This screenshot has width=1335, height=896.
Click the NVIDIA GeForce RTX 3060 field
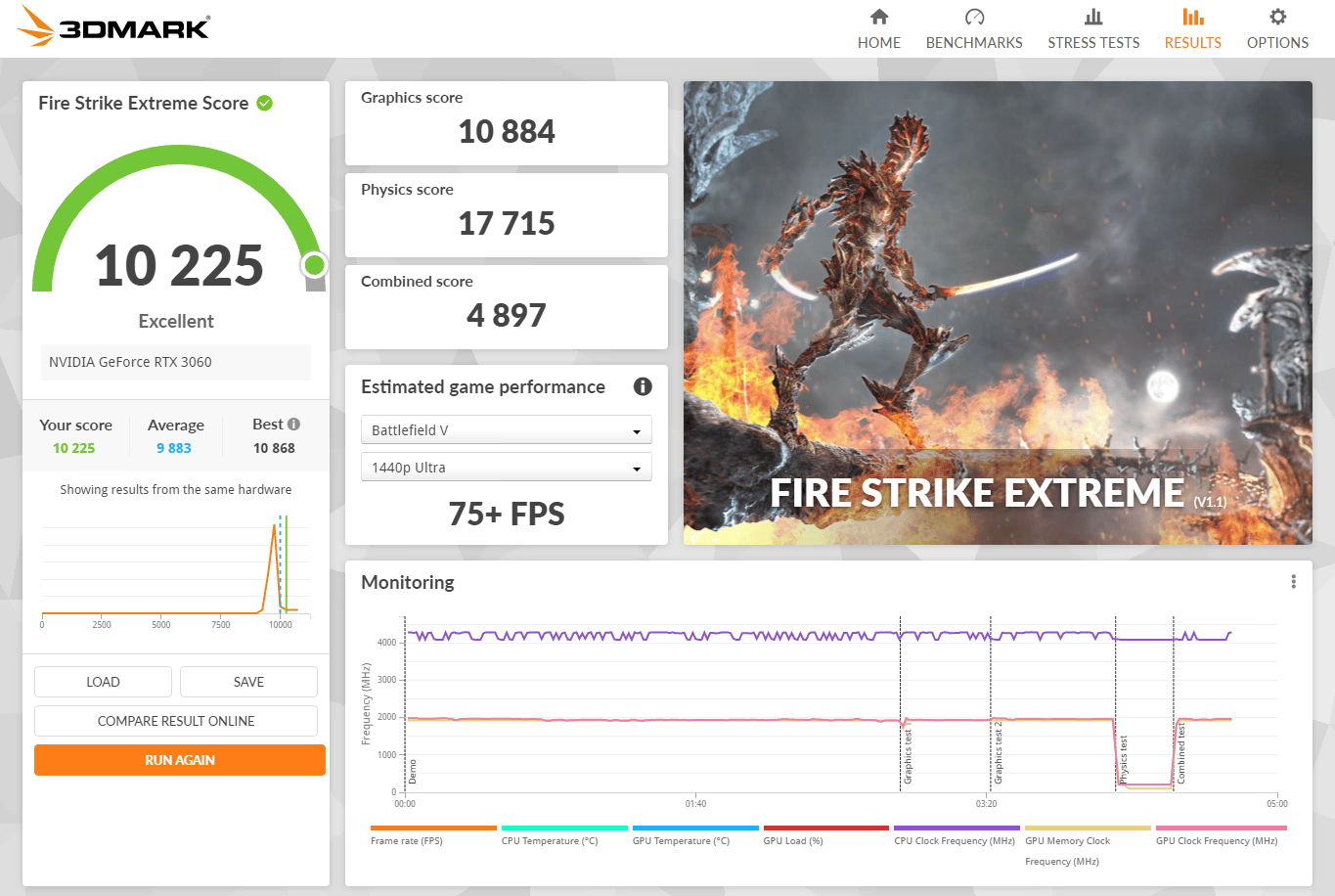click(x=176, y=362)
